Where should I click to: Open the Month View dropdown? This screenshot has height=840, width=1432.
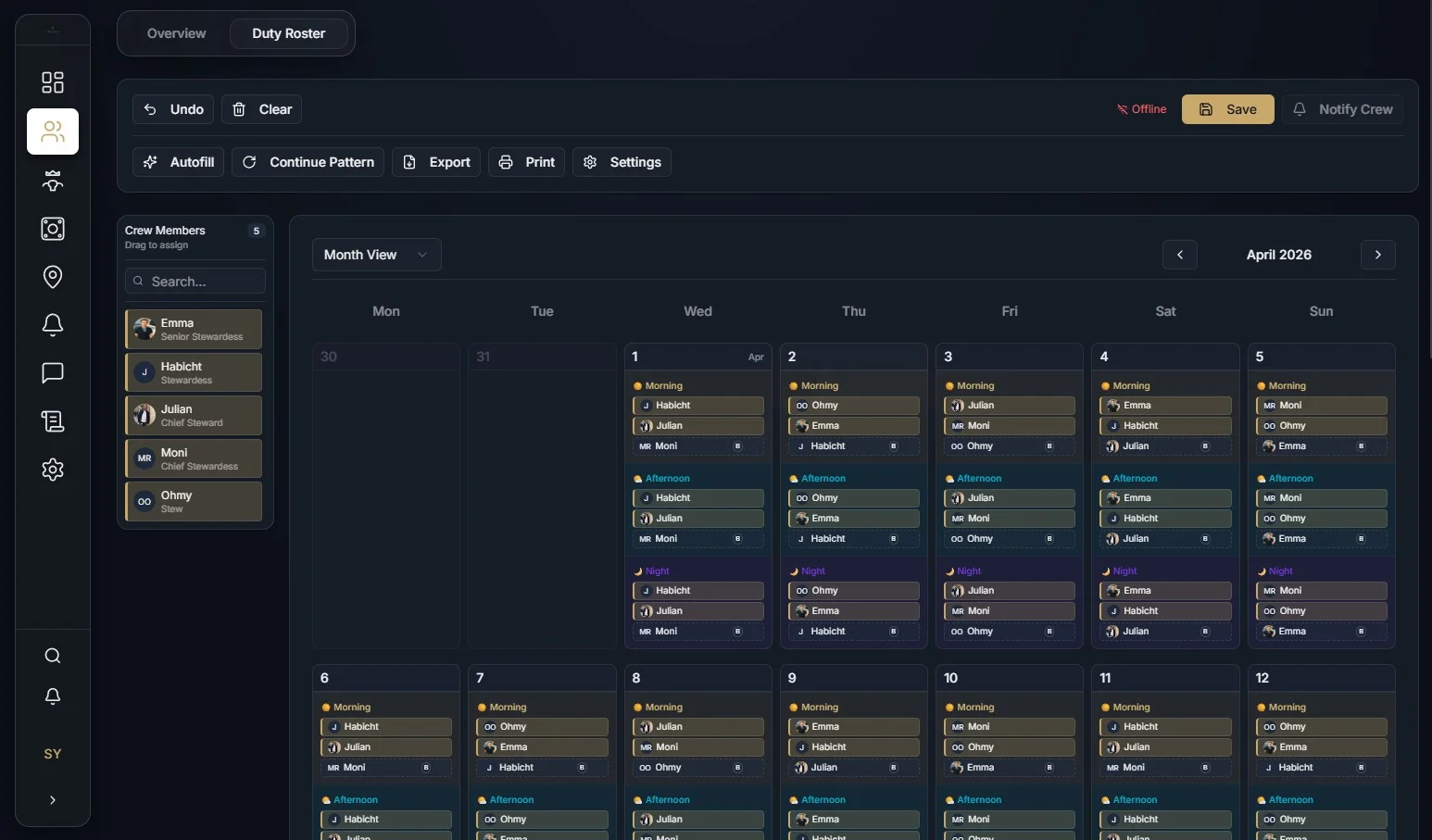(375, 255)
